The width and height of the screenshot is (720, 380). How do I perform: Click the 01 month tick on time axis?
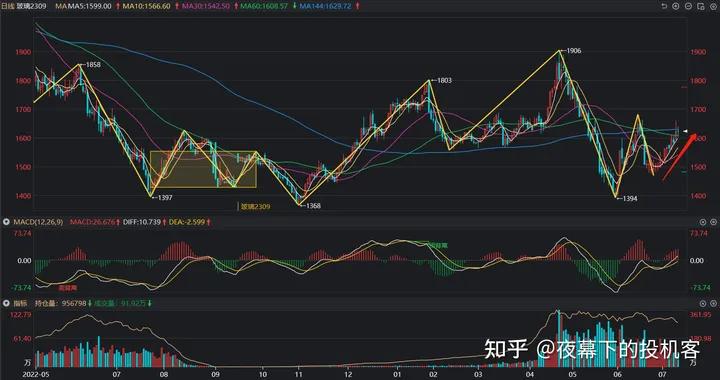[x=397, y=375]
